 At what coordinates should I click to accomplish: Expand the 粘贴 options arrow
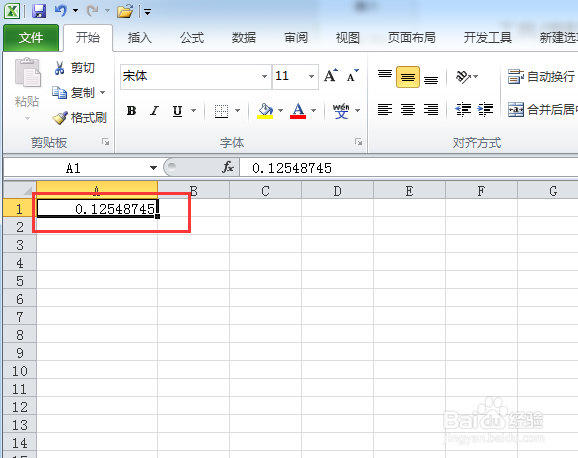[x=27, y=118]
